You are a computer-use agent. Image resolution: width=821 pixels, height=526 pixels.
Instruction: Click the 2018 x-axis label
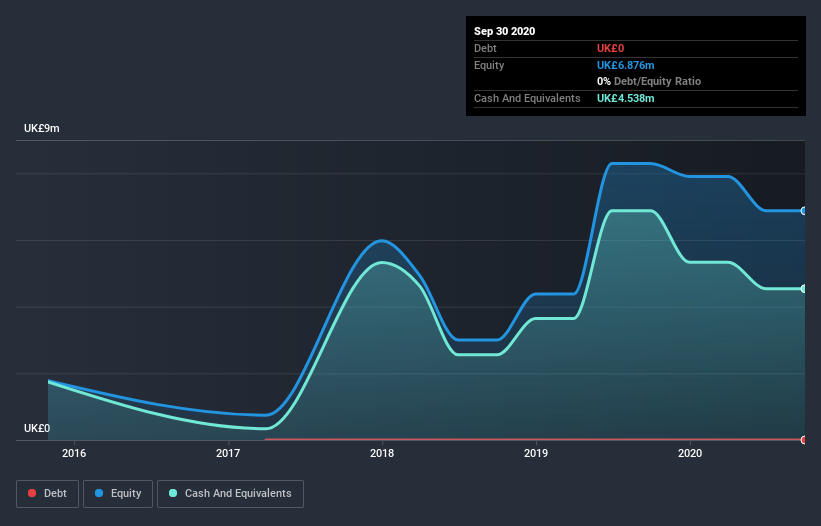pos(382,453)
